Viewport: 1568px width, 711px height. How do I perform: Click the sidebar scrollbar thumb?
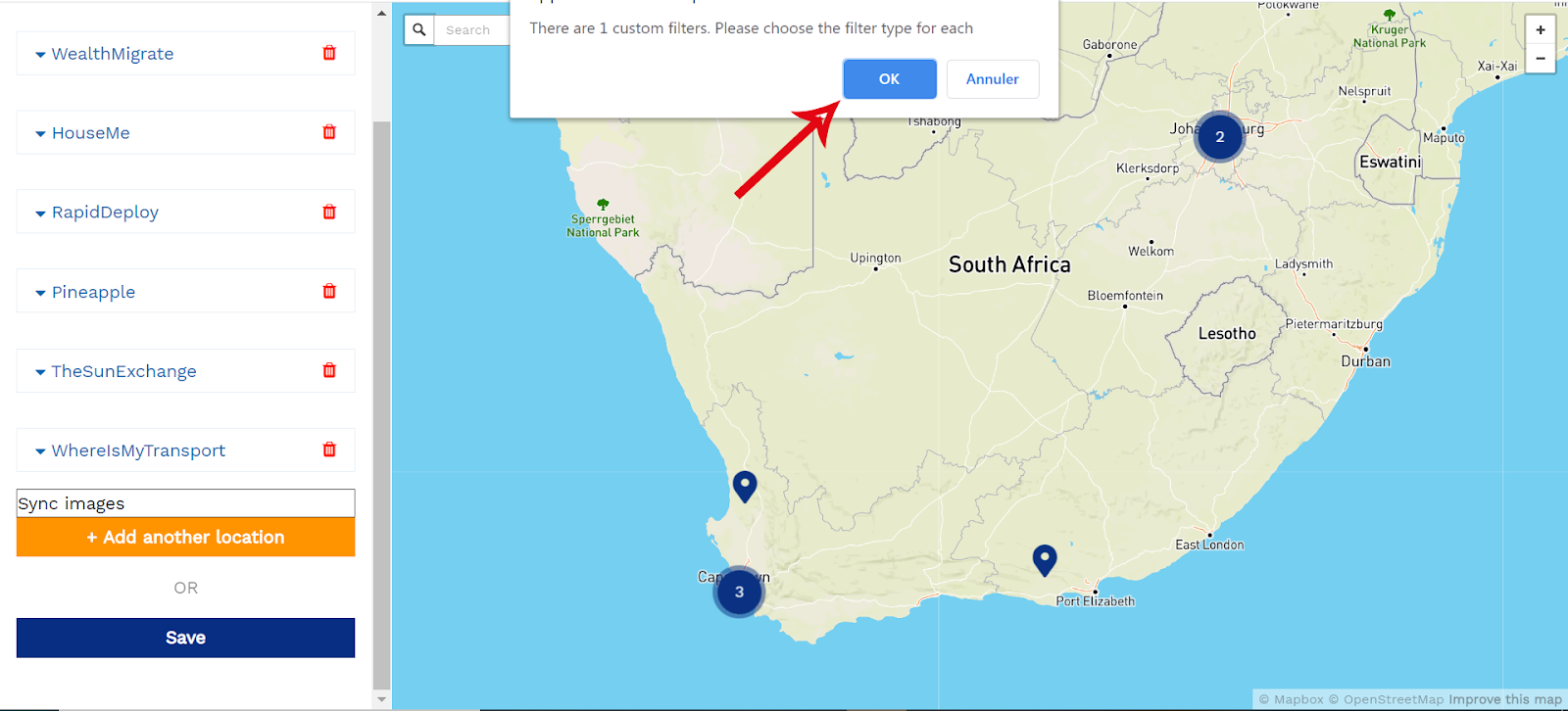[382, 405]
